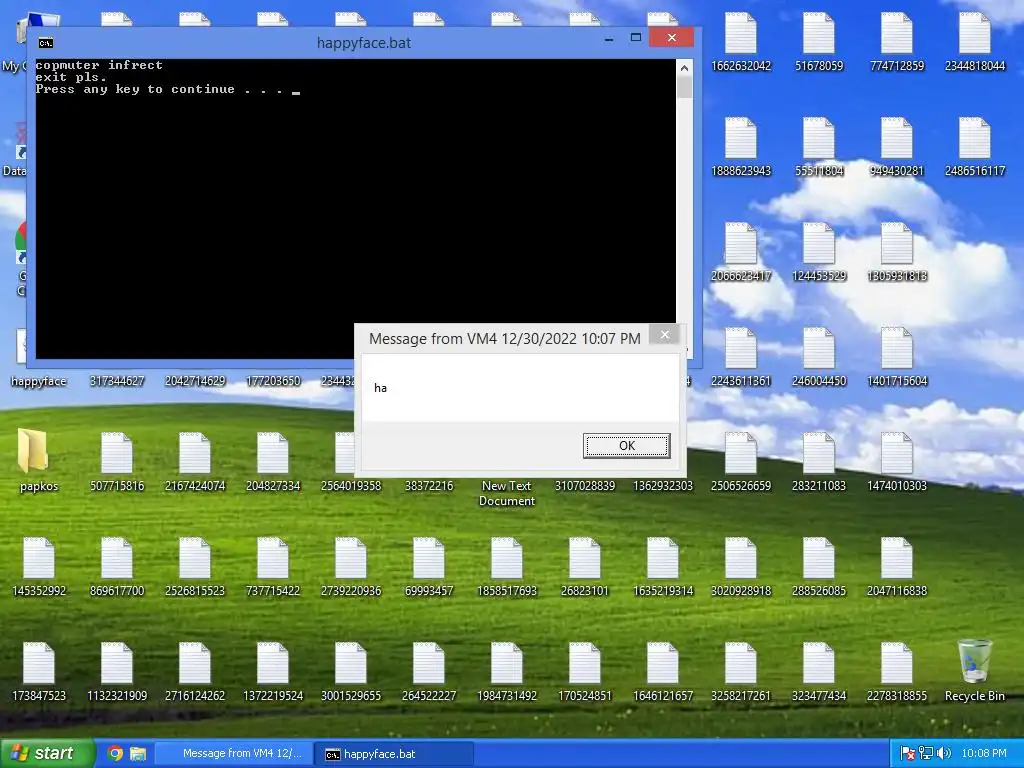Select the file 507715816

[x=116, y=462]
